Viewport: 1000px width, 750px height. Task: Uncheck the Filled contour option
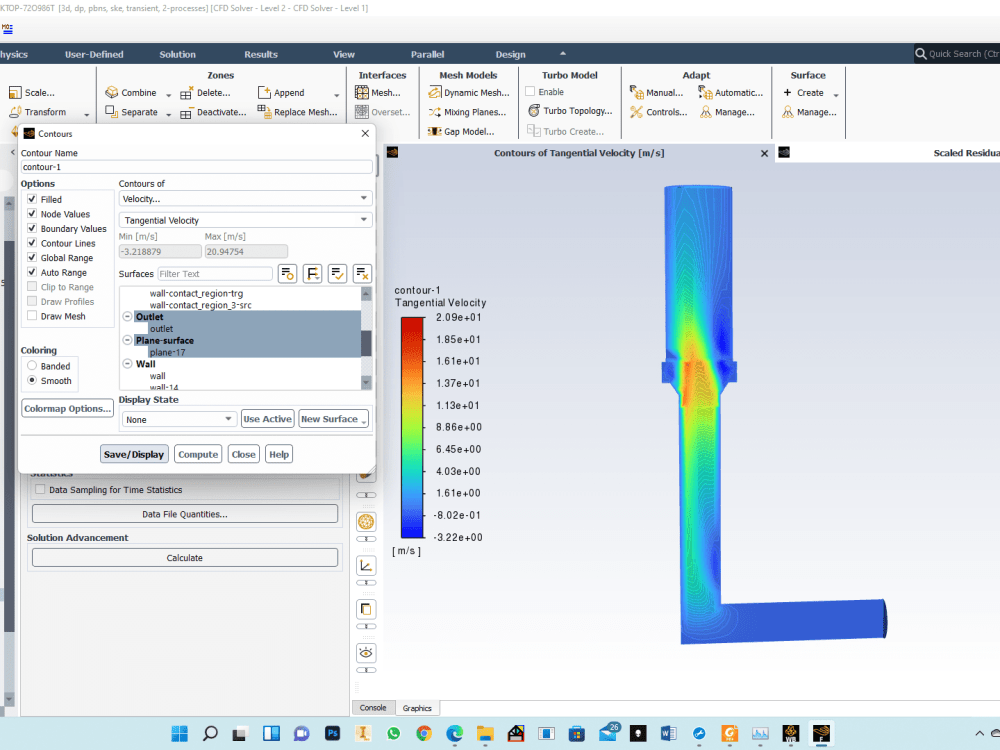pyautogui.click(x=31, y=199)
